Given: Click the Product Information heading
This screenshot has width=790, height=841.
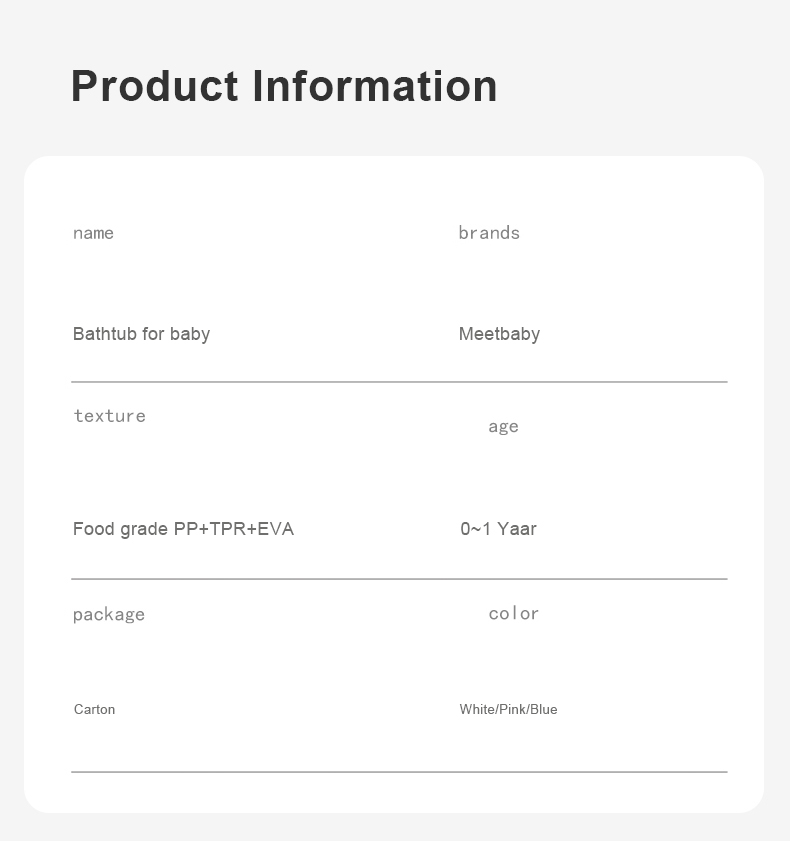Looking at the screenshot, I should point(284,86).
